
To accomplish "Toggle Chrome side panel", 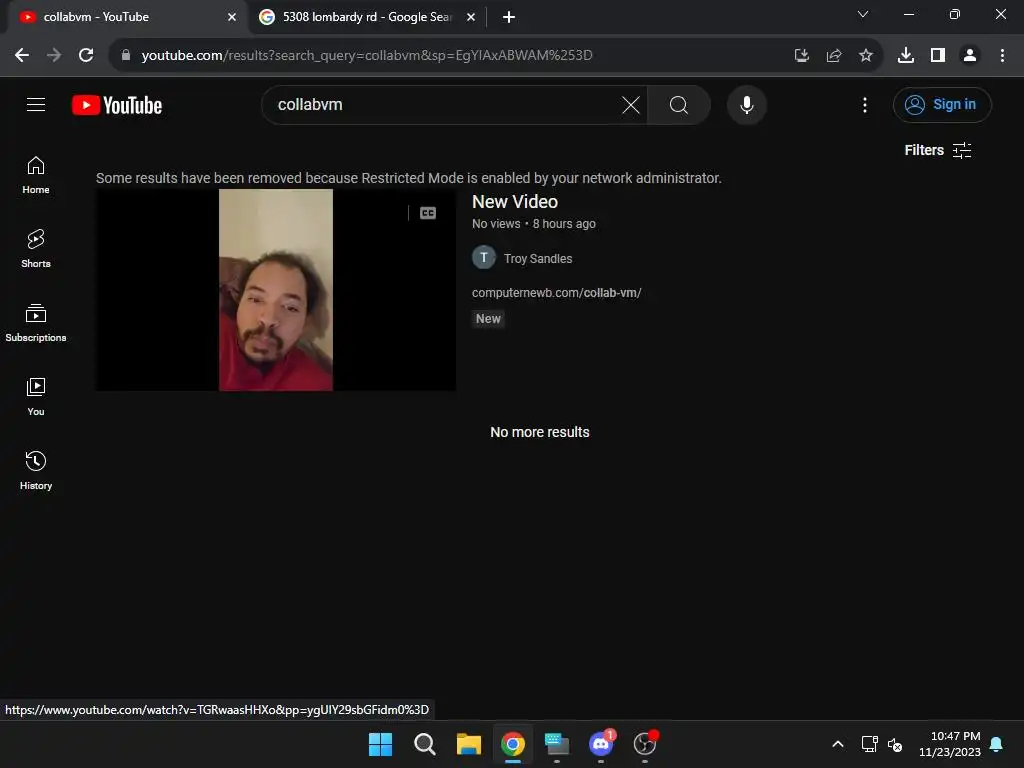I will tap(938, 56).
